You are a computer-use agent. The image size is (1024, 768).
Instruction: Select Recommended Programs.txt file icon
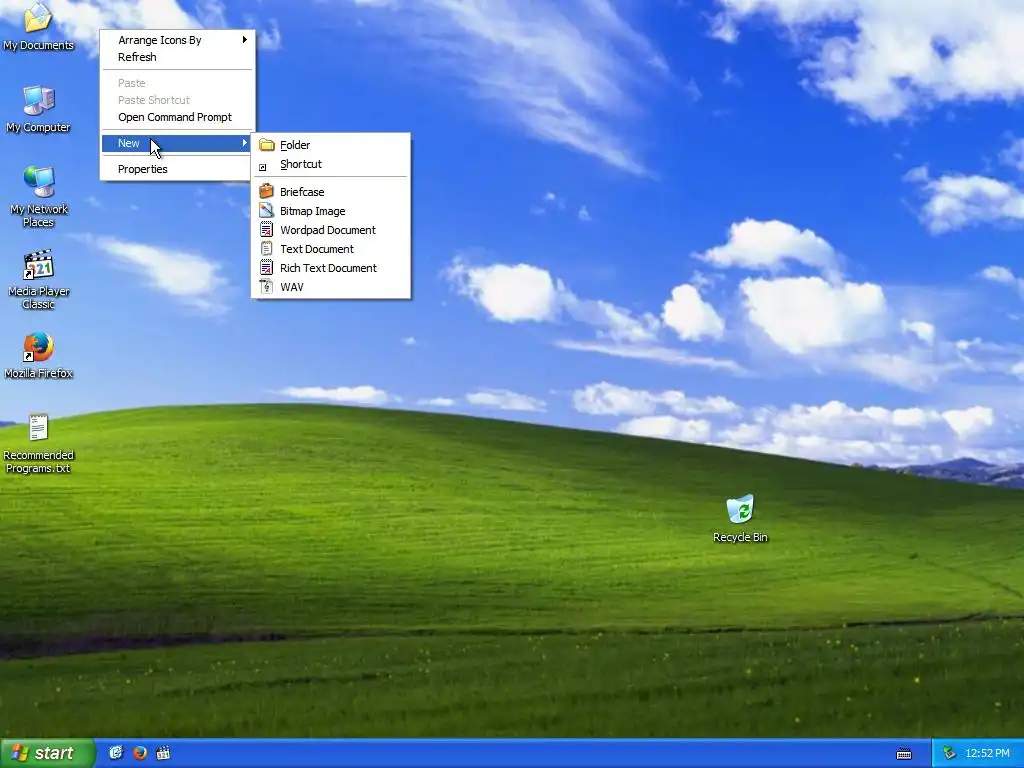[x=38, y=443]
